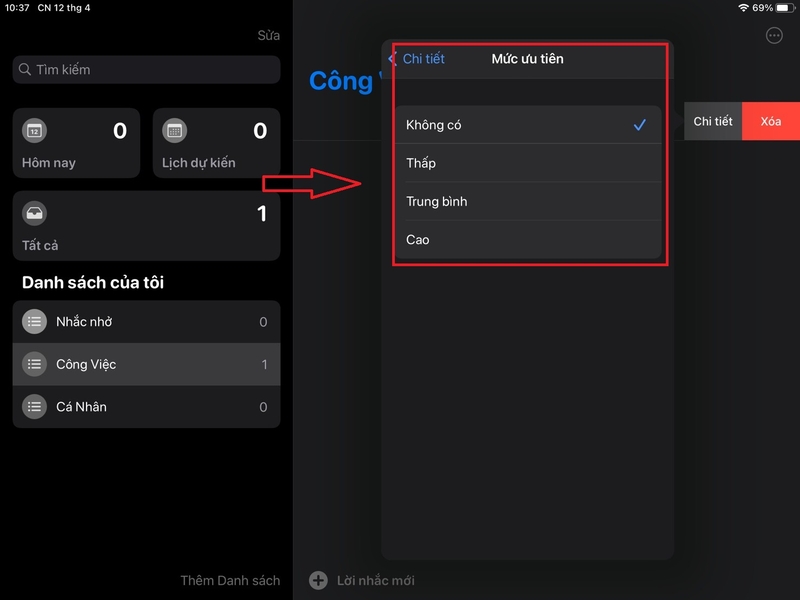Click the CN 12 thg 4 date

(64, 8)
